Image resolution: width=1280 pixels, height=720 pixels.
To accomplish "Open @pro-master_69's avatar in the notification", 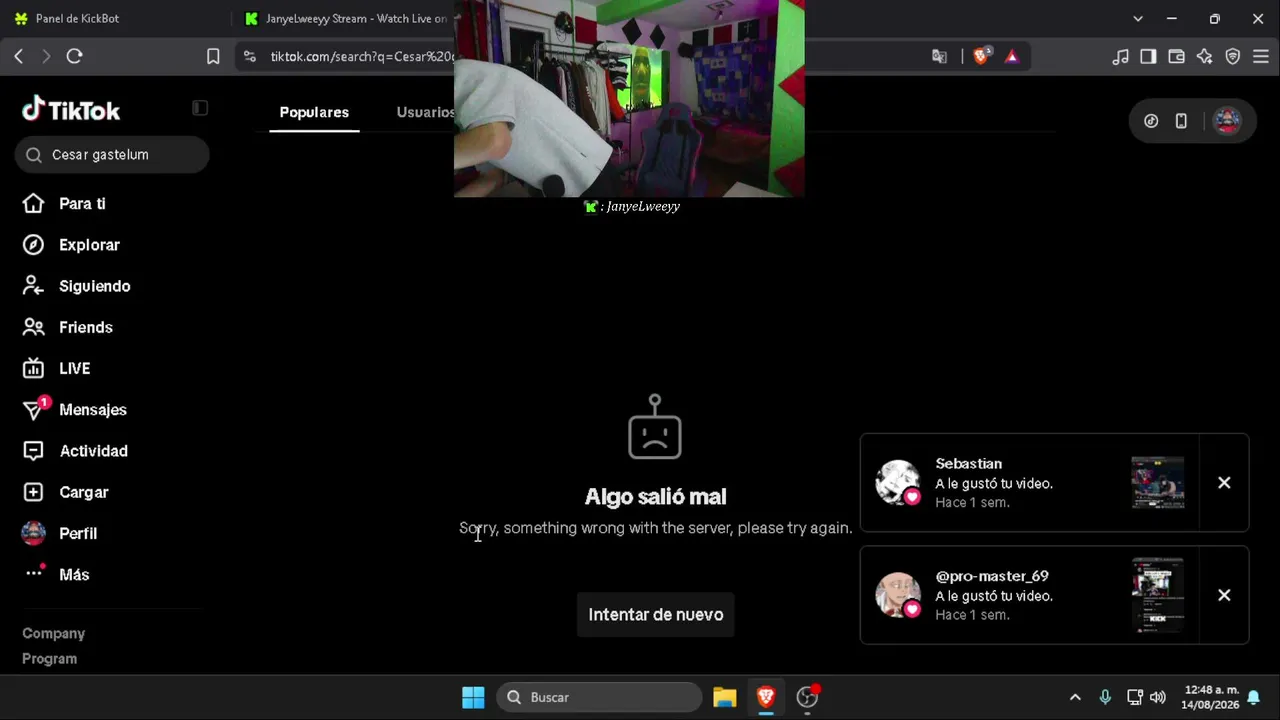I will tap(898, 595).
